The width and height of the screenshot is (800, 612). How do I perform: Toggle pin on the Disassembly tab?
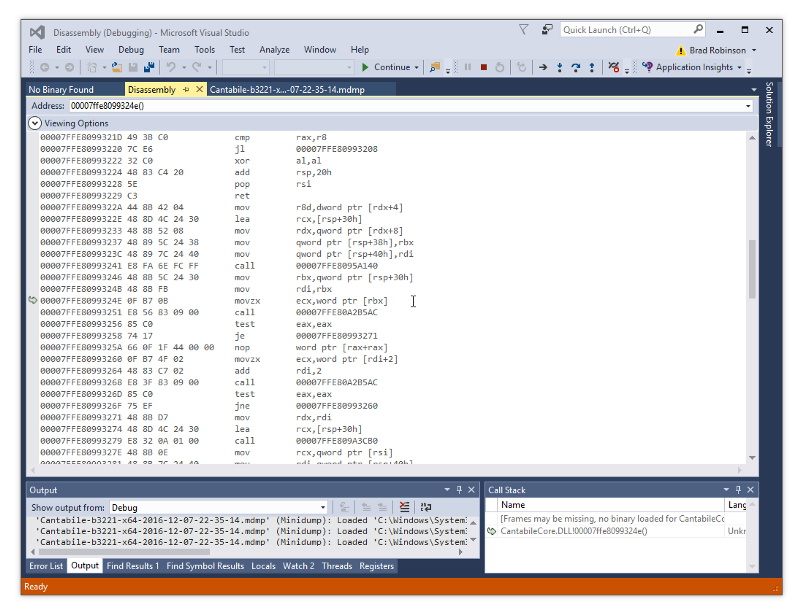(186, 90)
